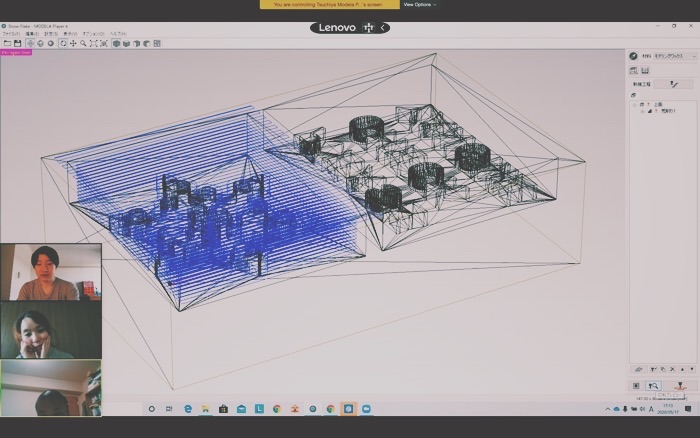Select the bottom participant video thumbnail
700x438 pixels.
pos(51,388)
